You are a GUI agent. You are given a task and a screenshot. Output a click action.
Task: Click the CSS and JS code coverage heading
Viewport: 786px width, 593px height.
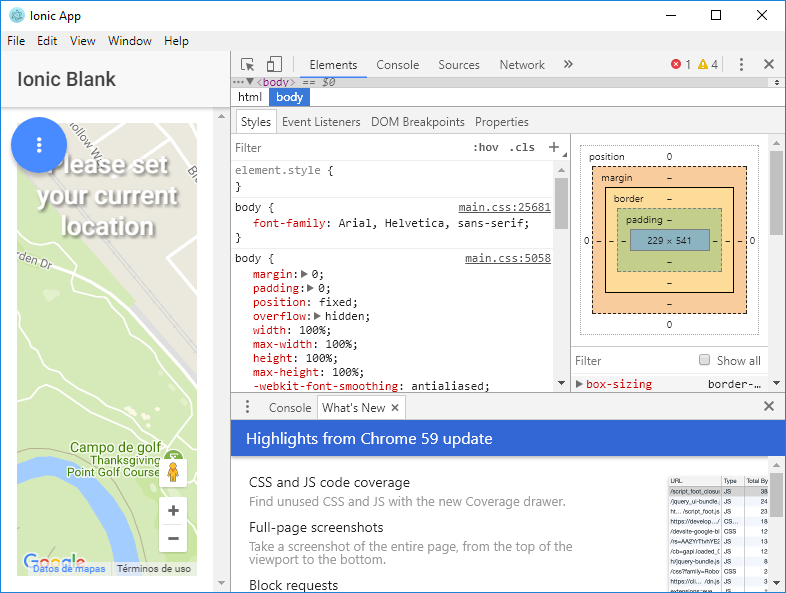[329, 482]
